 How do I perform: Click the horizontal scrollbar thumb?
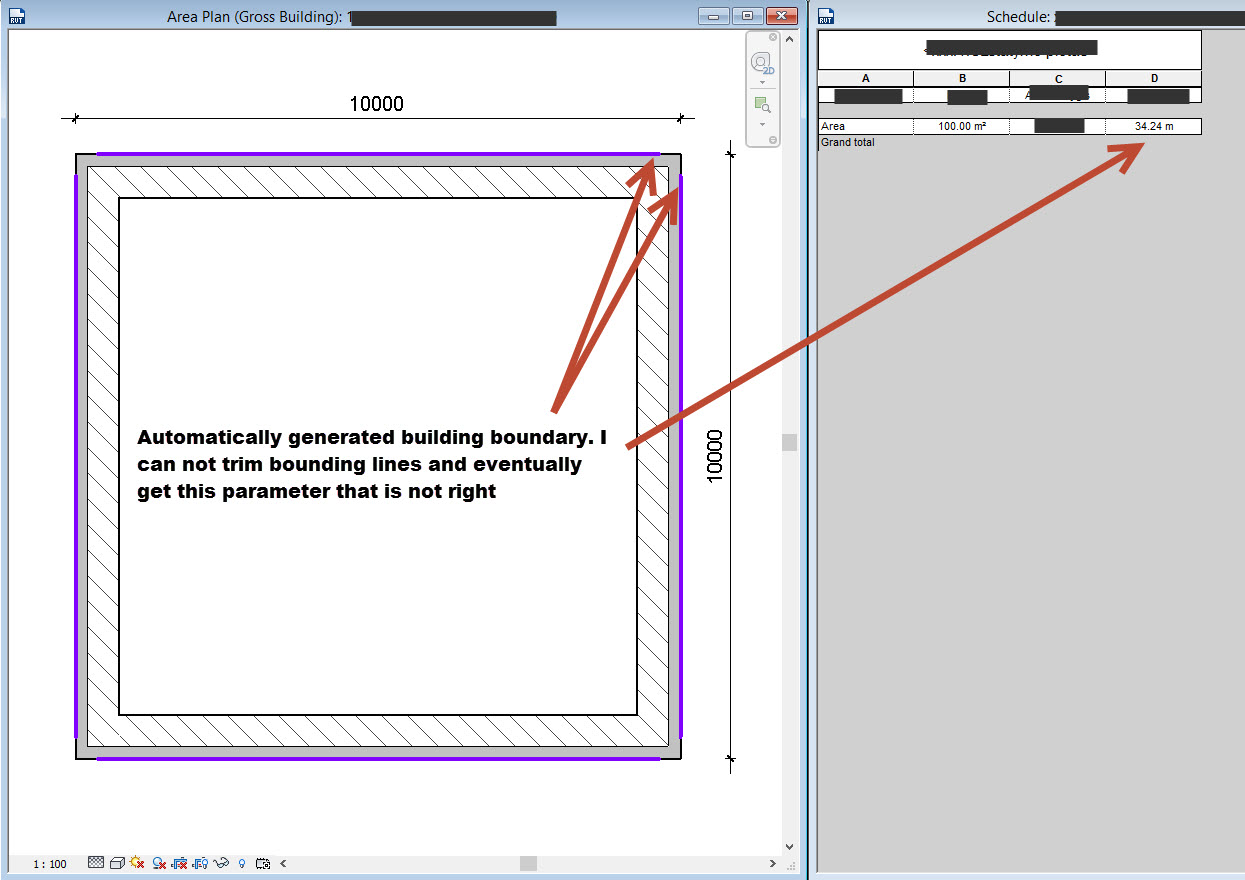528,863
